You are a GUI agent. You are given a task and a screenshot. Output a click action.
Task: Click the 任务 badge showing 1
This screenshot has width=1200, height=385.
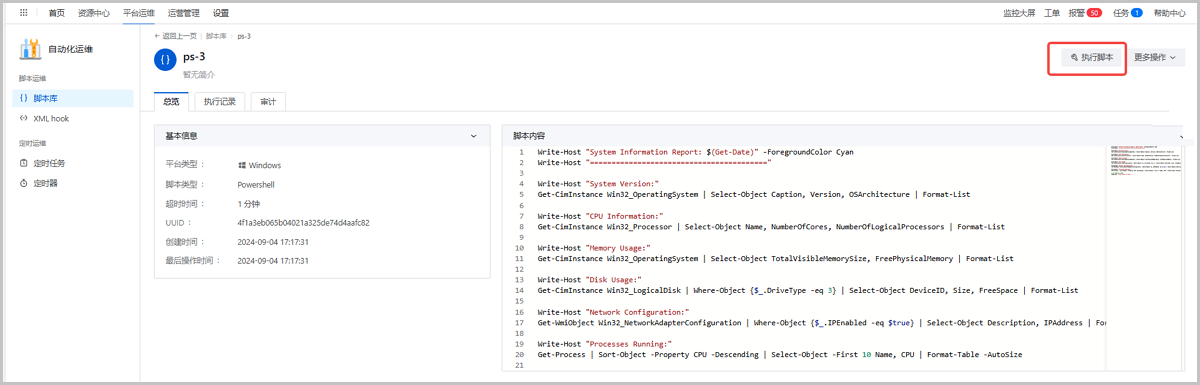[1136, 13]
